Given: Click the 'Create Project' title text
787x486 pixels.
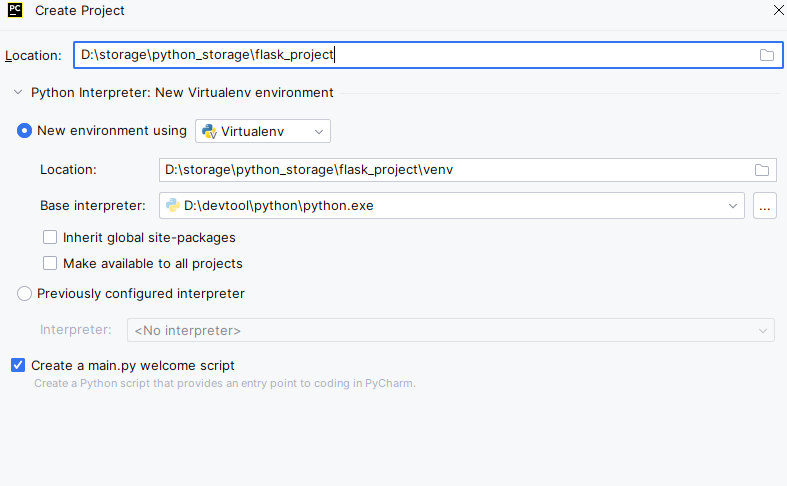Looking at the screenshot, I should pyautogui.click(x=80, y=11).
